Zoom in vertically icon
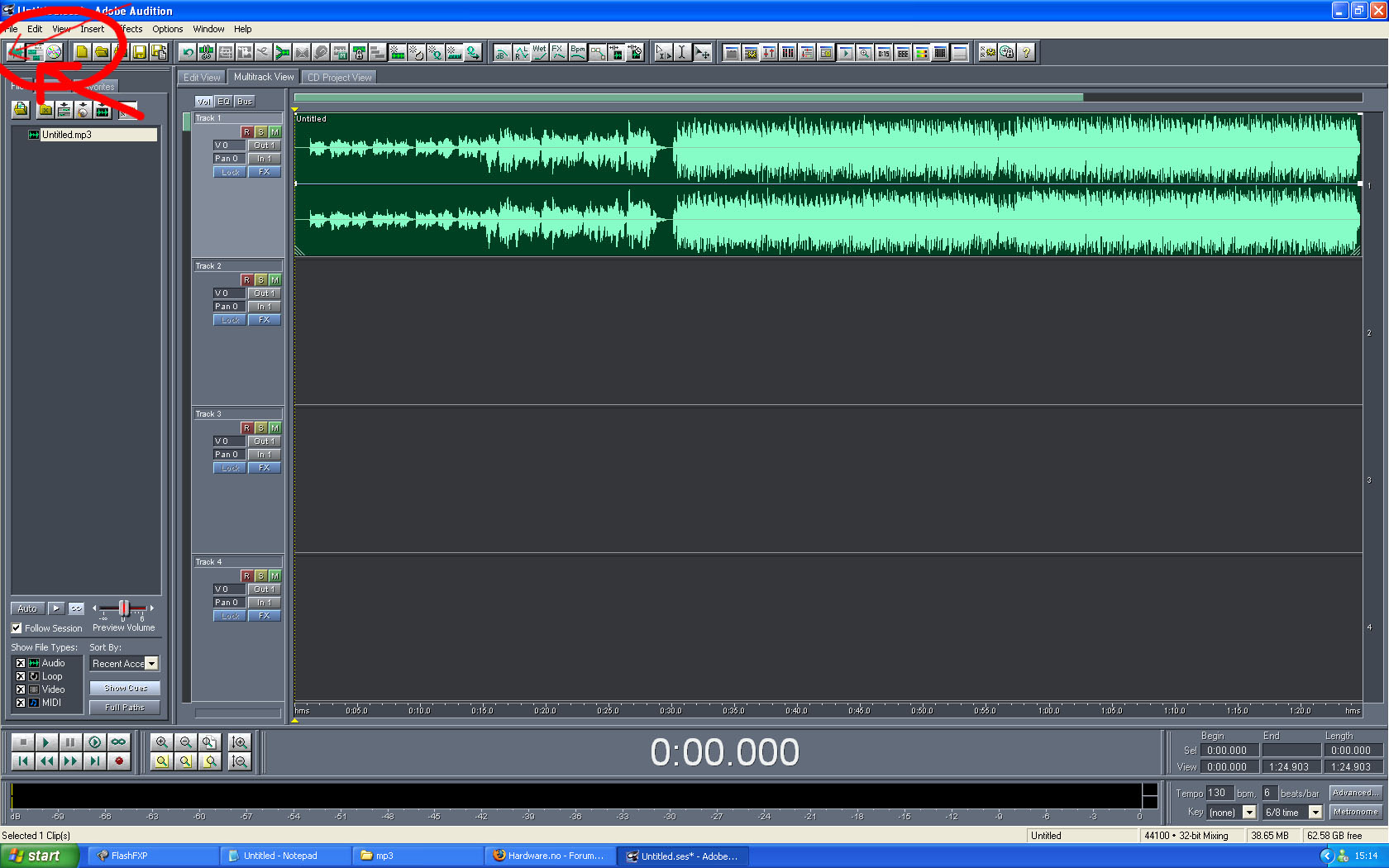Screen dimensions: 1389x868 240,742
